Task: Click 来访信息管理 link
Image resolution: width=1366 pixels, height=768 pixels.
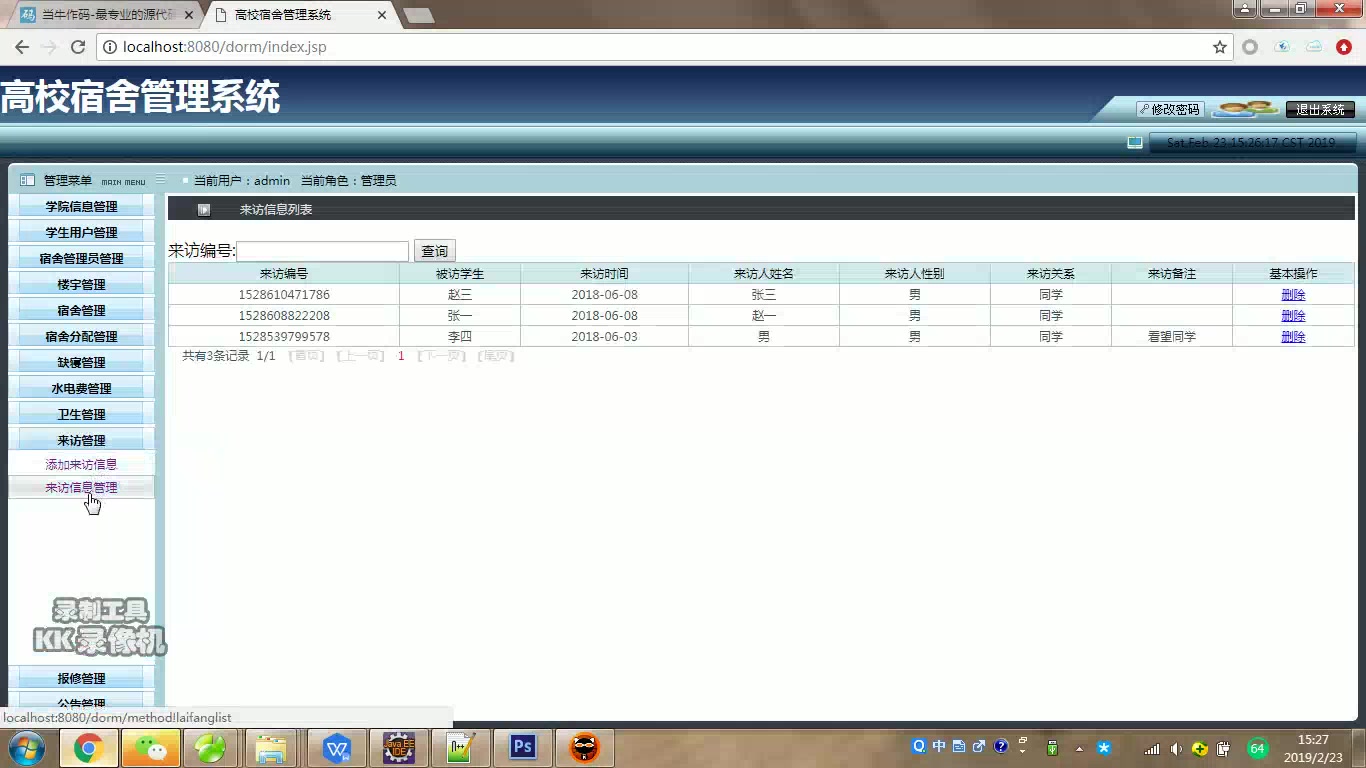Action: [81, 487]
